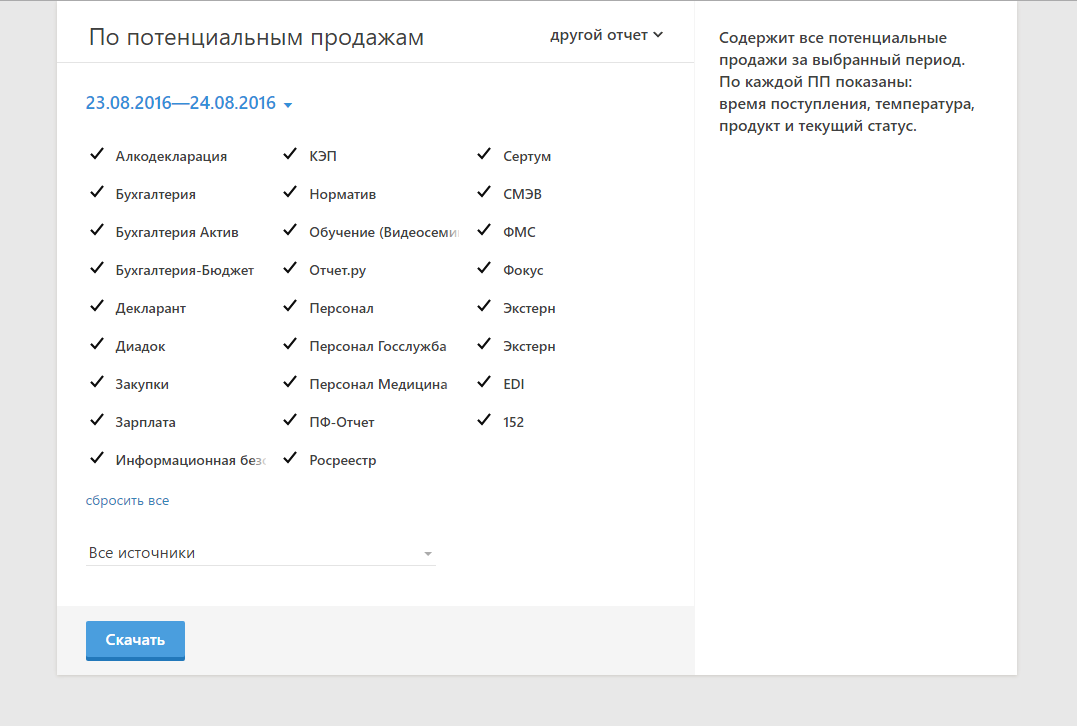
Task: Uncheck Обучение (Видеосеми… option
Action: [291, 231]
